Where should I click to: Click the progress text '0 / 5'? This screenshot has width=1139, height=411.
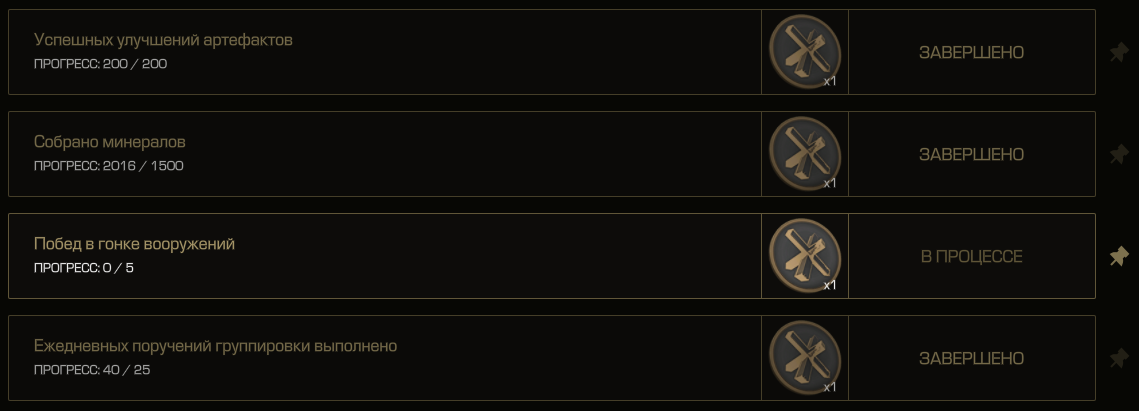[118, 268]
